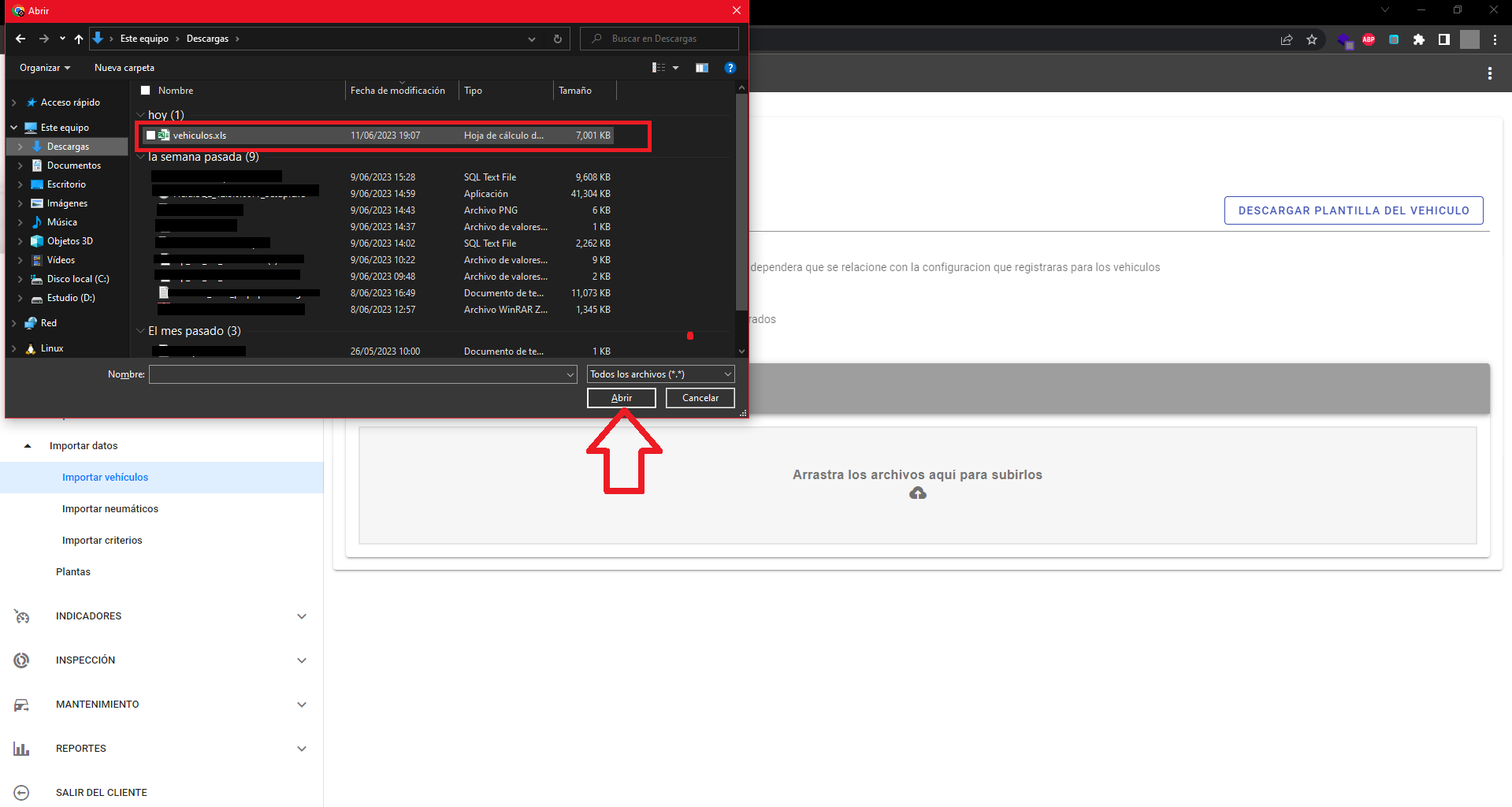This screenshot has height=807, width=1512.
Task: Click Descargar Plantilla del Vehiculo button
Action: [1353, 210]
